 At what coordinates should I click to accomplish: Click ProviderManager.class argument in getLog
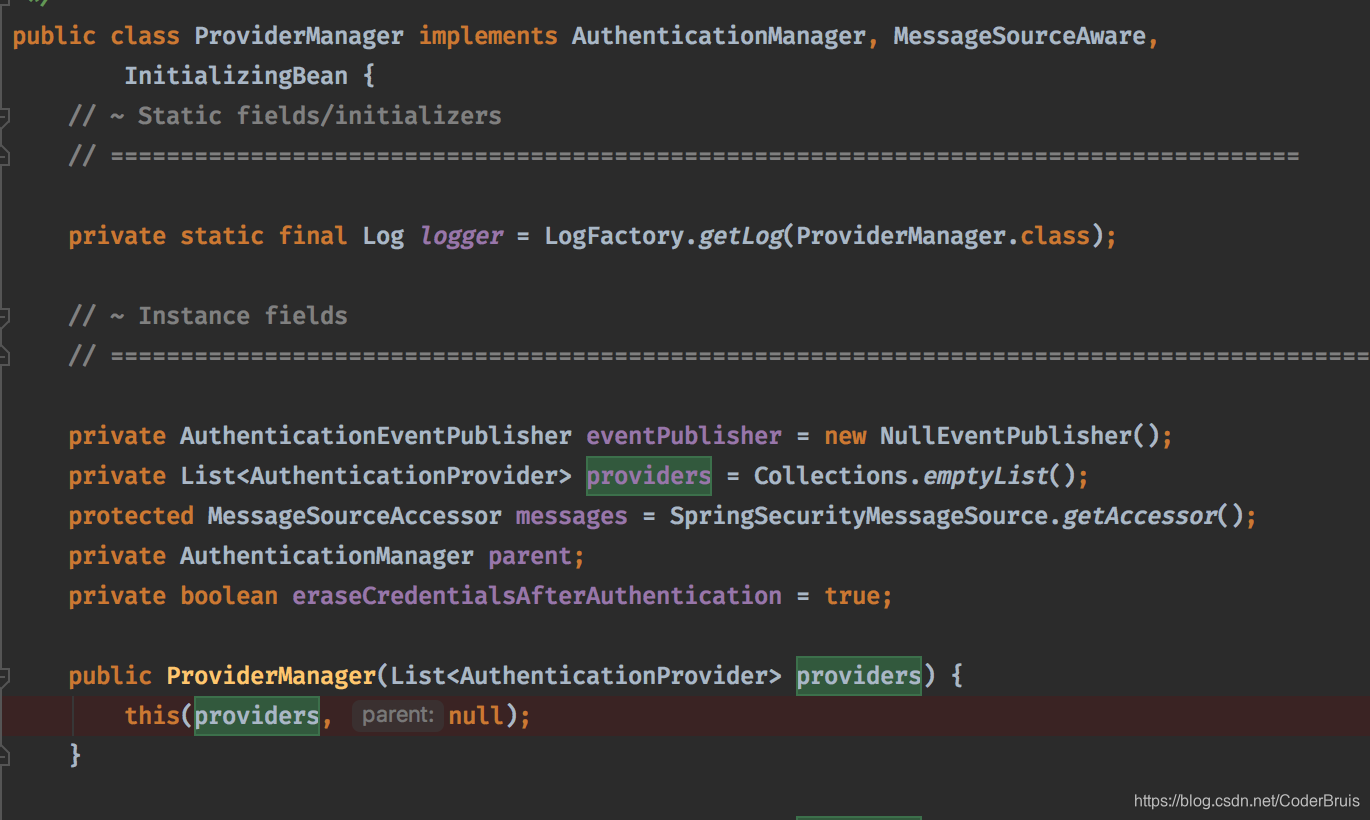click(943, 236)
